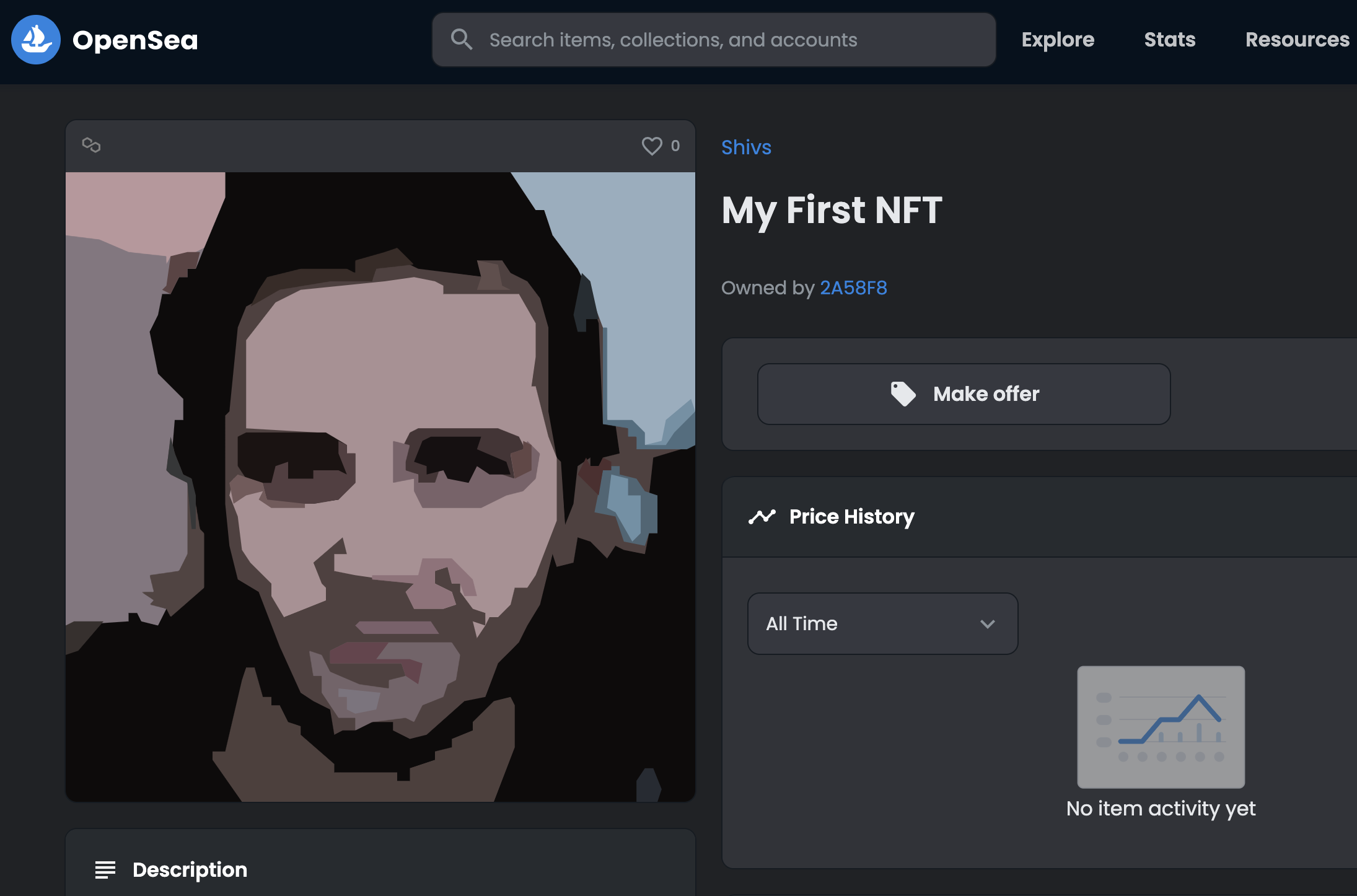The height and width of the screenshot is (896, 1357).
Task: Click the heart counter showing zero
Action: (x=675, y=146)
